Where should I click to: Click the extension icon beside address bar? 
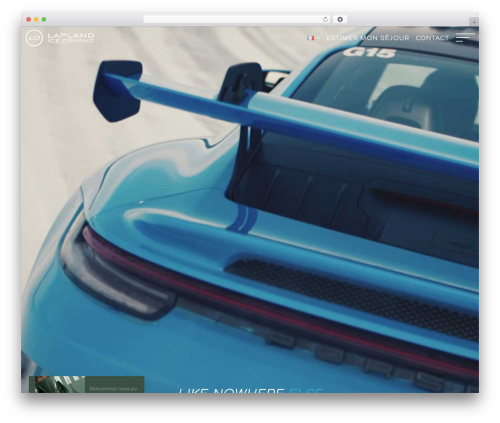(x=340, y=20)
